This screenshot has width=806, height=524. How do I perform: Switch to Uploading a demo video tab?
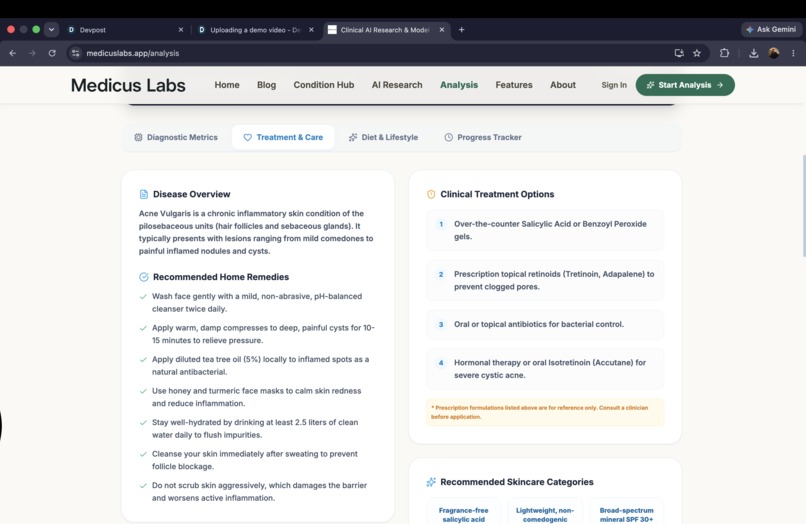[255, 30]
